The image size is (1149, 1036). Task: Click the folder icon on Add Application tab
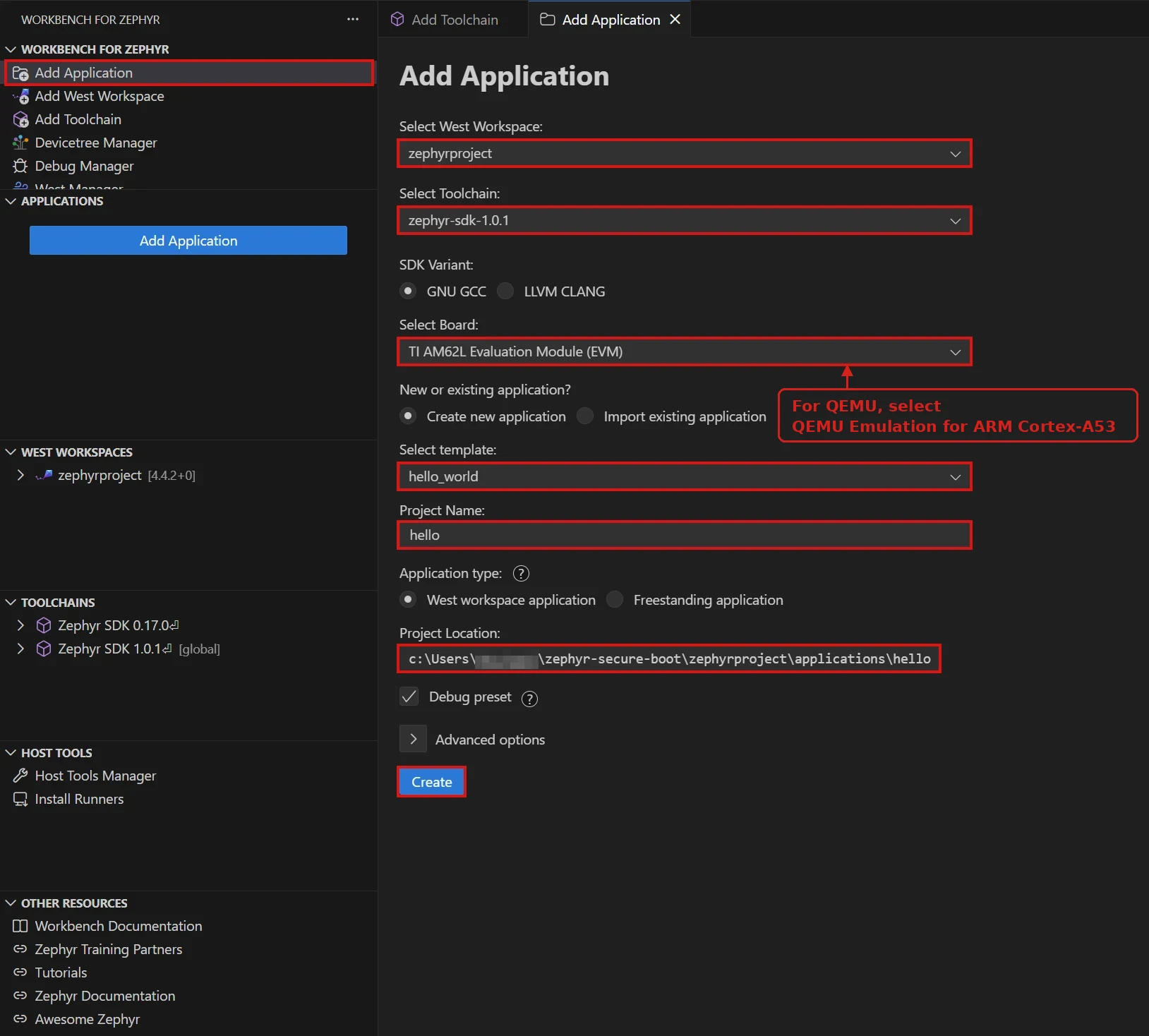(547, 20)
